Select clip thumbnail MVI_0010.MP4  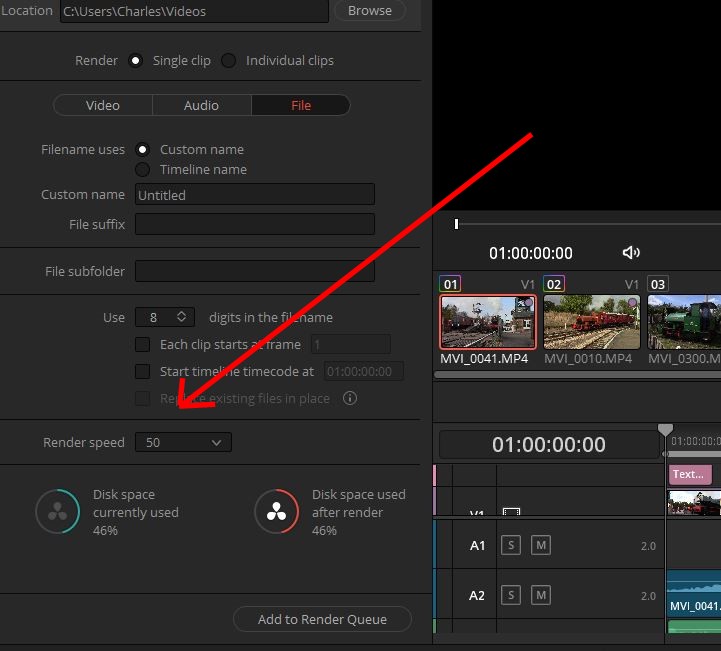click(592, 322)
